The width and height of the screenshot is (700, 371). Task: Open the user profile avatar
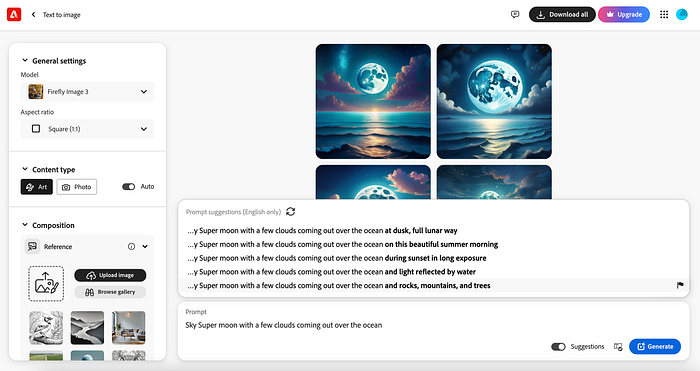(682, 14)
